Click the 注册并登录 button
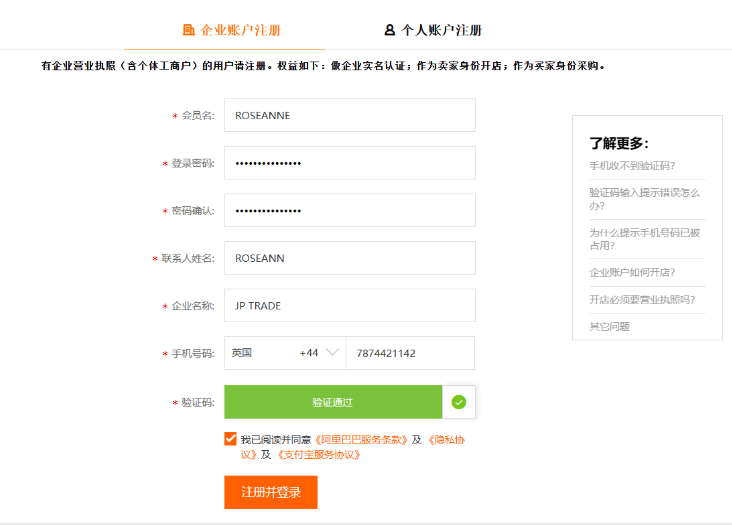The height and width of the screenshot is (525, 732). 271,492
